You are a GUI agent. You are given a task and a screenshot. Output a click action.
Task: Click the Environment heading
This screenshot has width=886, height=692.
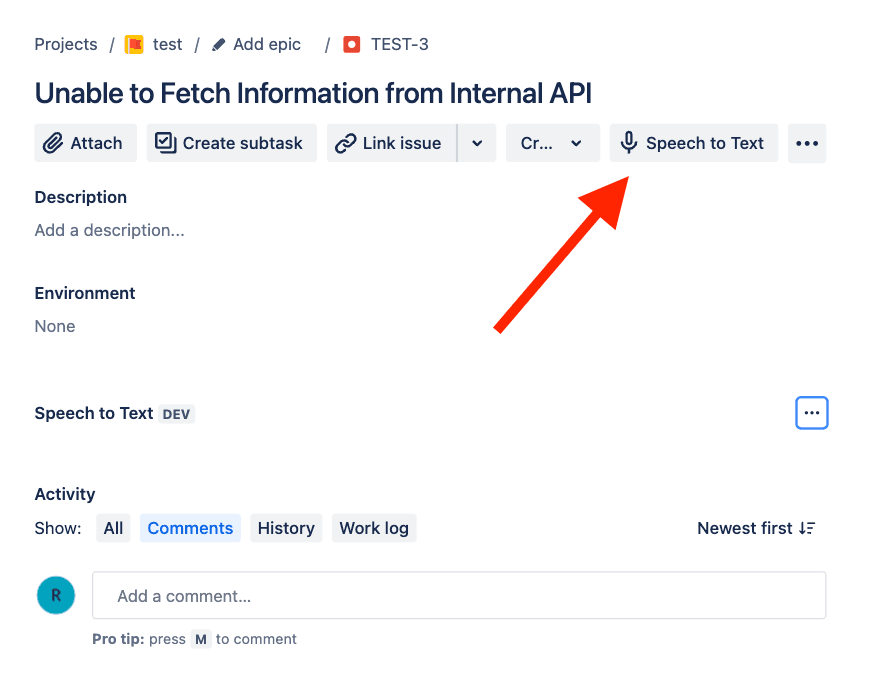pos(85,293)
